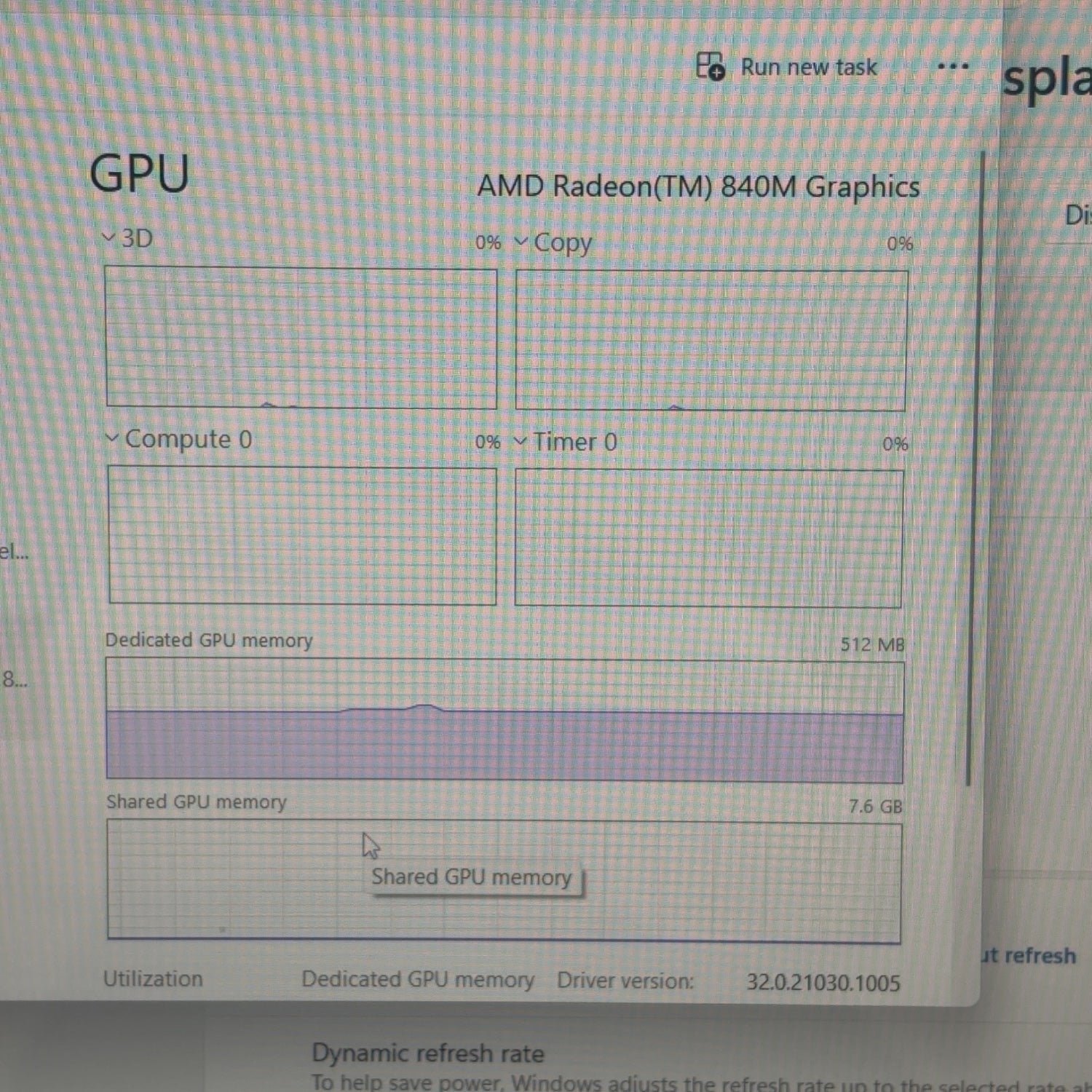This screenshot has height=1092, width=1092.
Task: Click the Utilization stat label
Action: point(153,978)
